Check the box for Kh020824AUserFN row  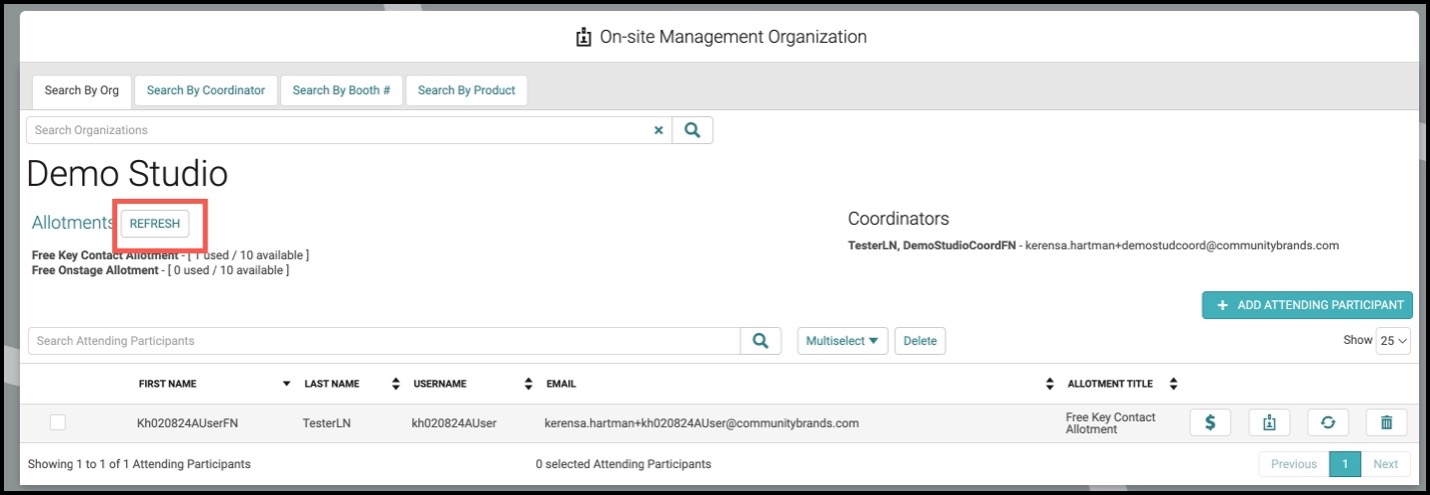[x=58, y=423]
